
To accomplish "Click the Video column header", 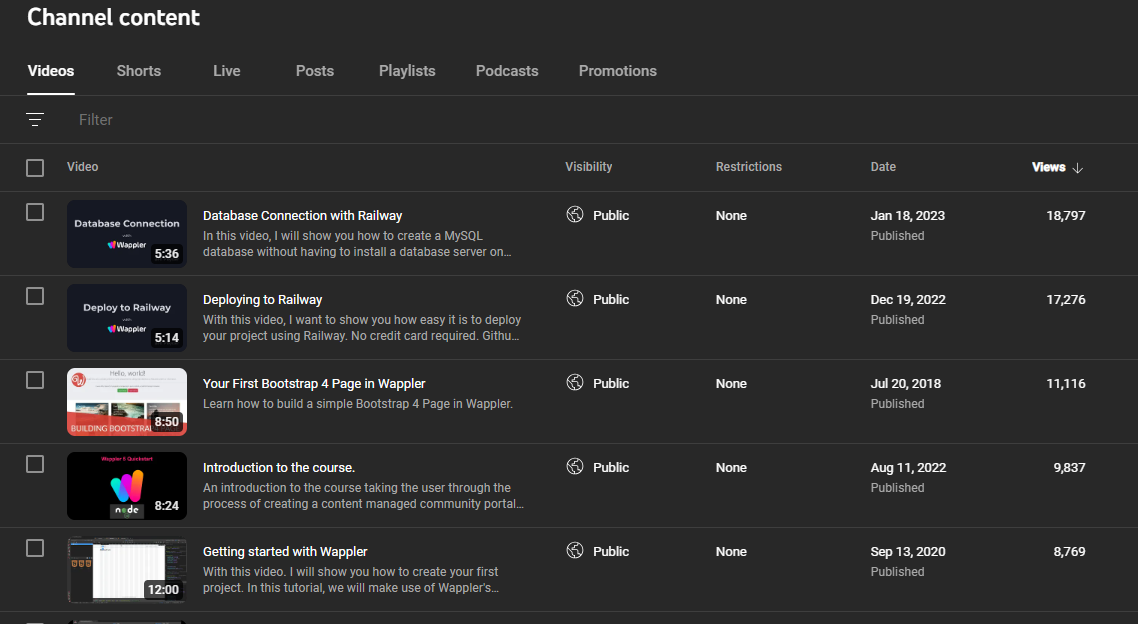I will click(x=83, y=167).
